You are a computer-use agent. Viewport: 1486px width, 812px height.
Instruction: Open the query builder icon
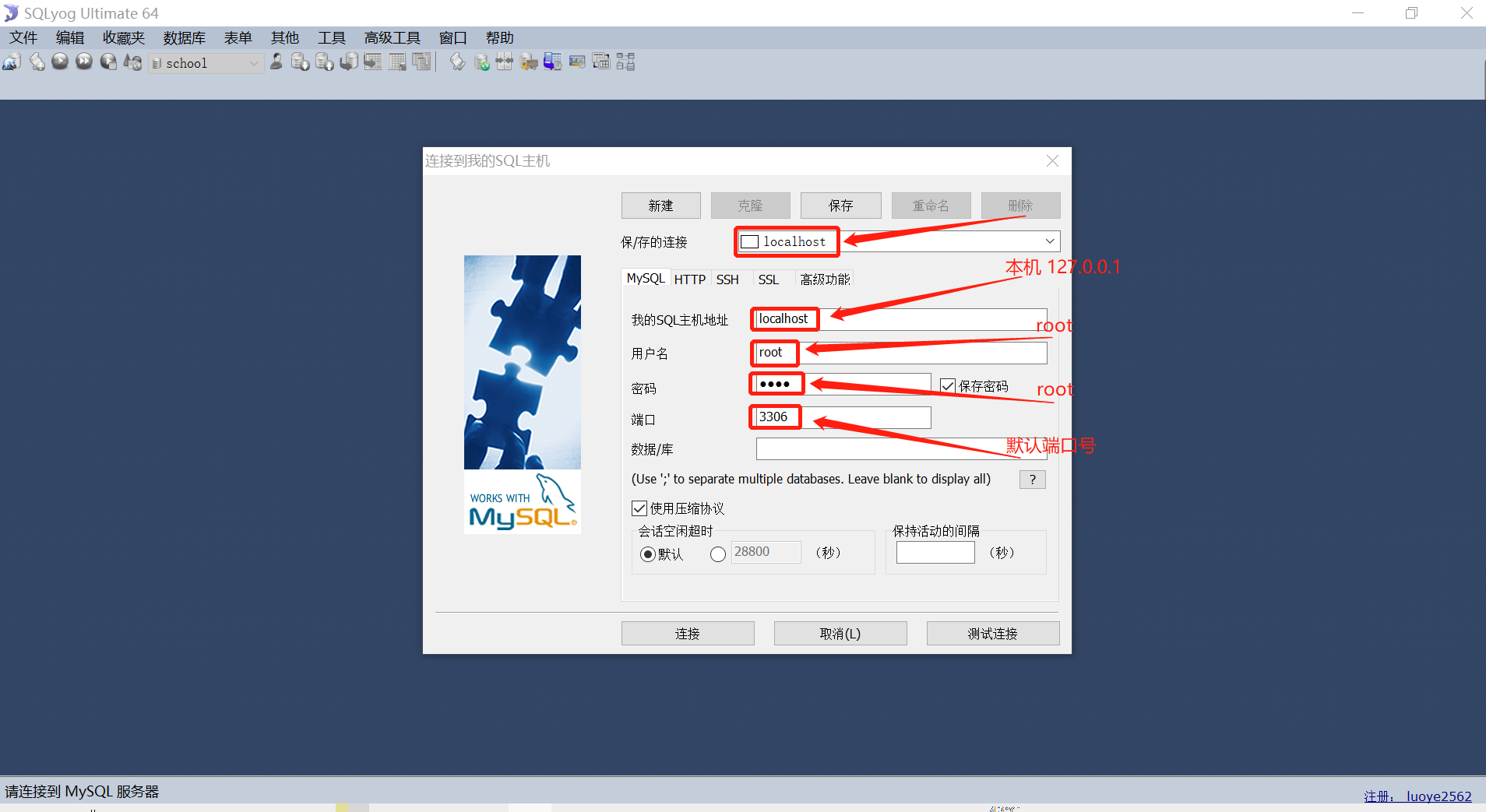click(601, 62)
